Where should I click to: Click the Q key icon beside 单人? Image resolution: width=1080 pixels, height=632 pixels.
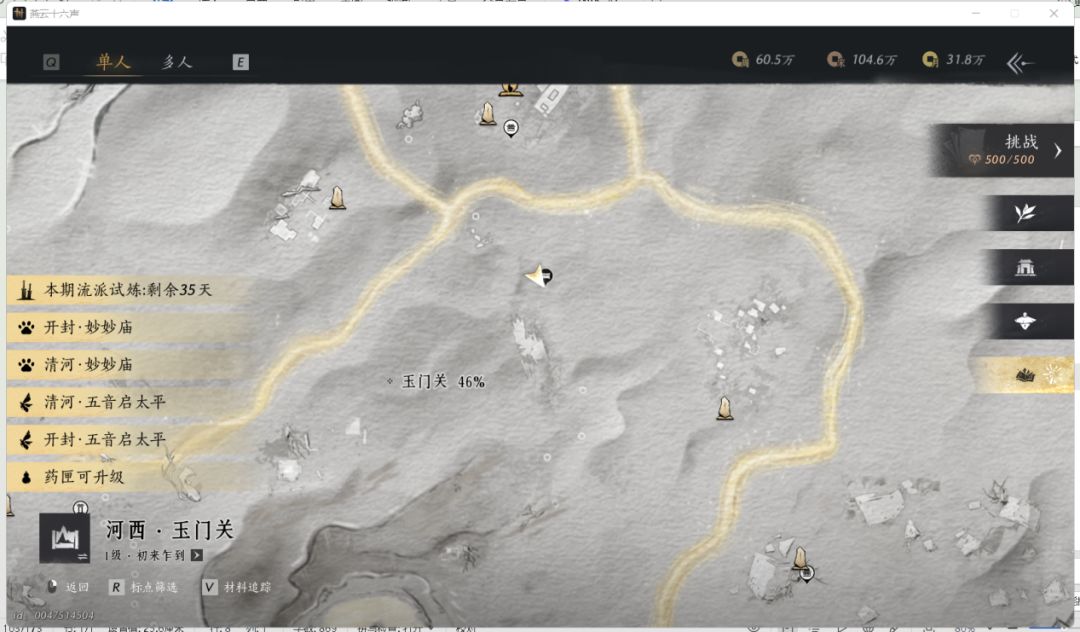coord(51,62)
